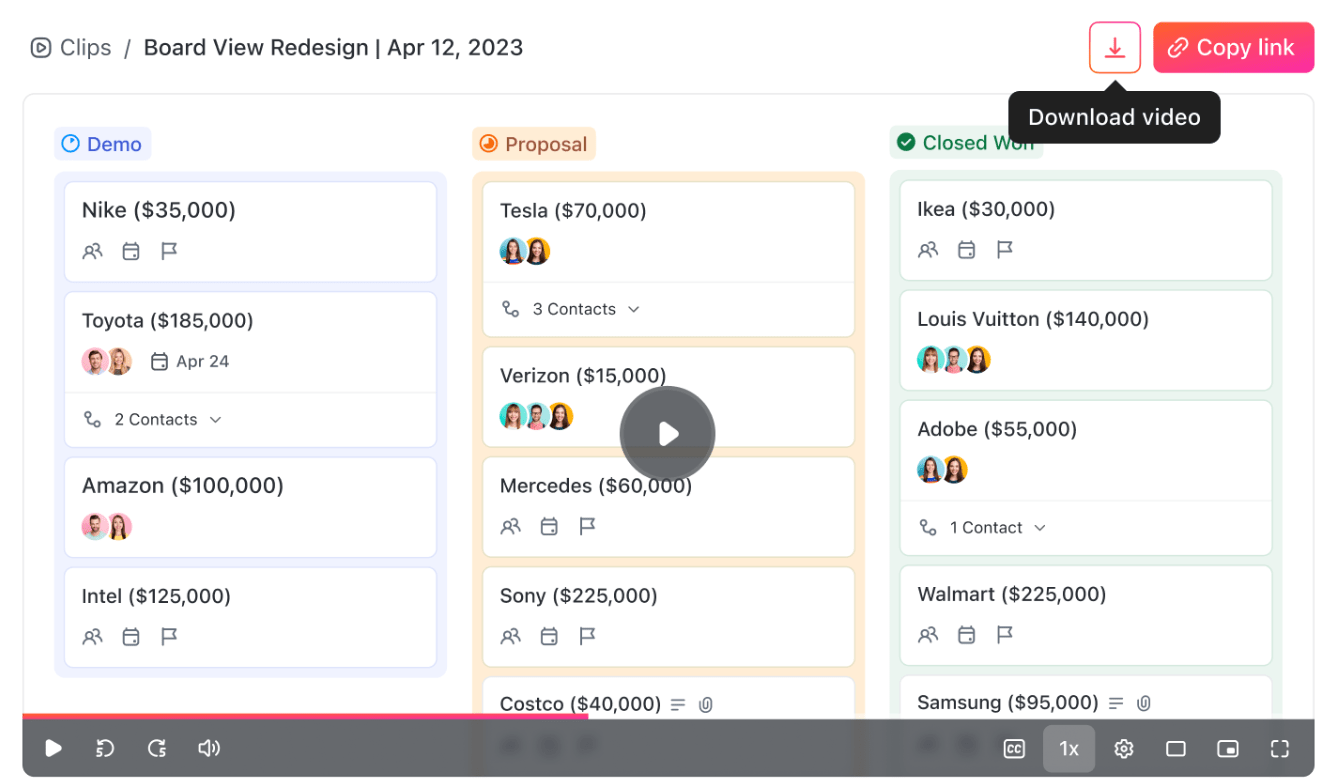Expand Toyota's 2 Contacts dropdown
Image resolution: width=1339 pixels, height=784 pixels.
[152, 420]
